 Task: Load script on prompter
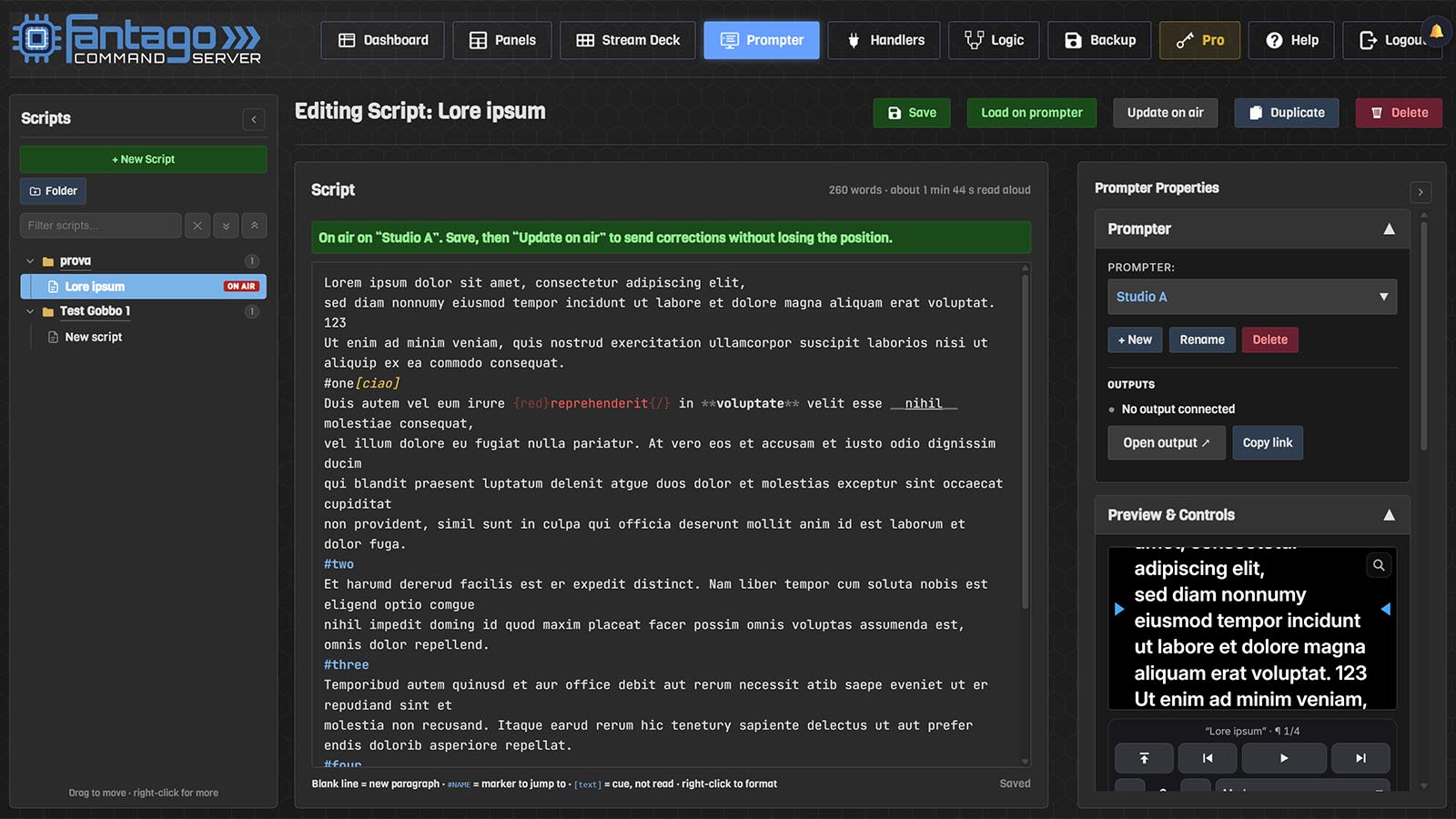click(1032, 113)
